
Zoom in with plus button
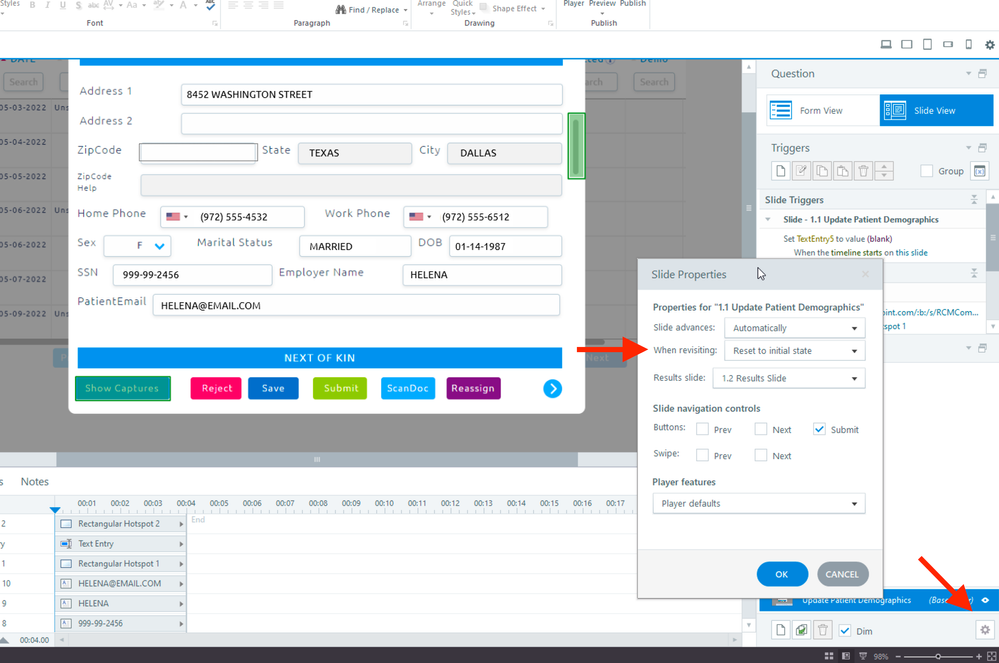(979, 656)
